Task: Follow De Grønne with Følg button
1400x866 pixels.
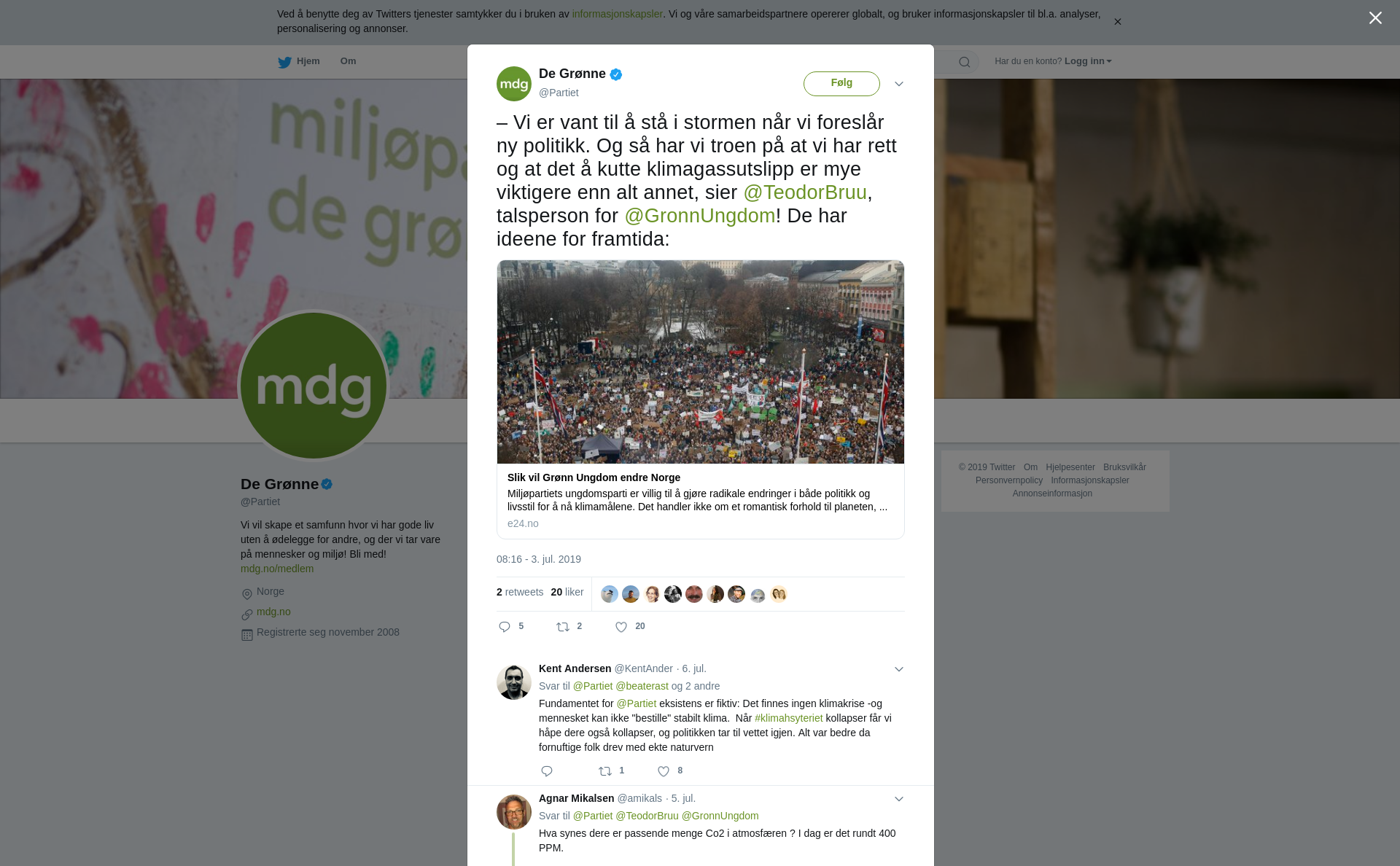Action: 841,83
